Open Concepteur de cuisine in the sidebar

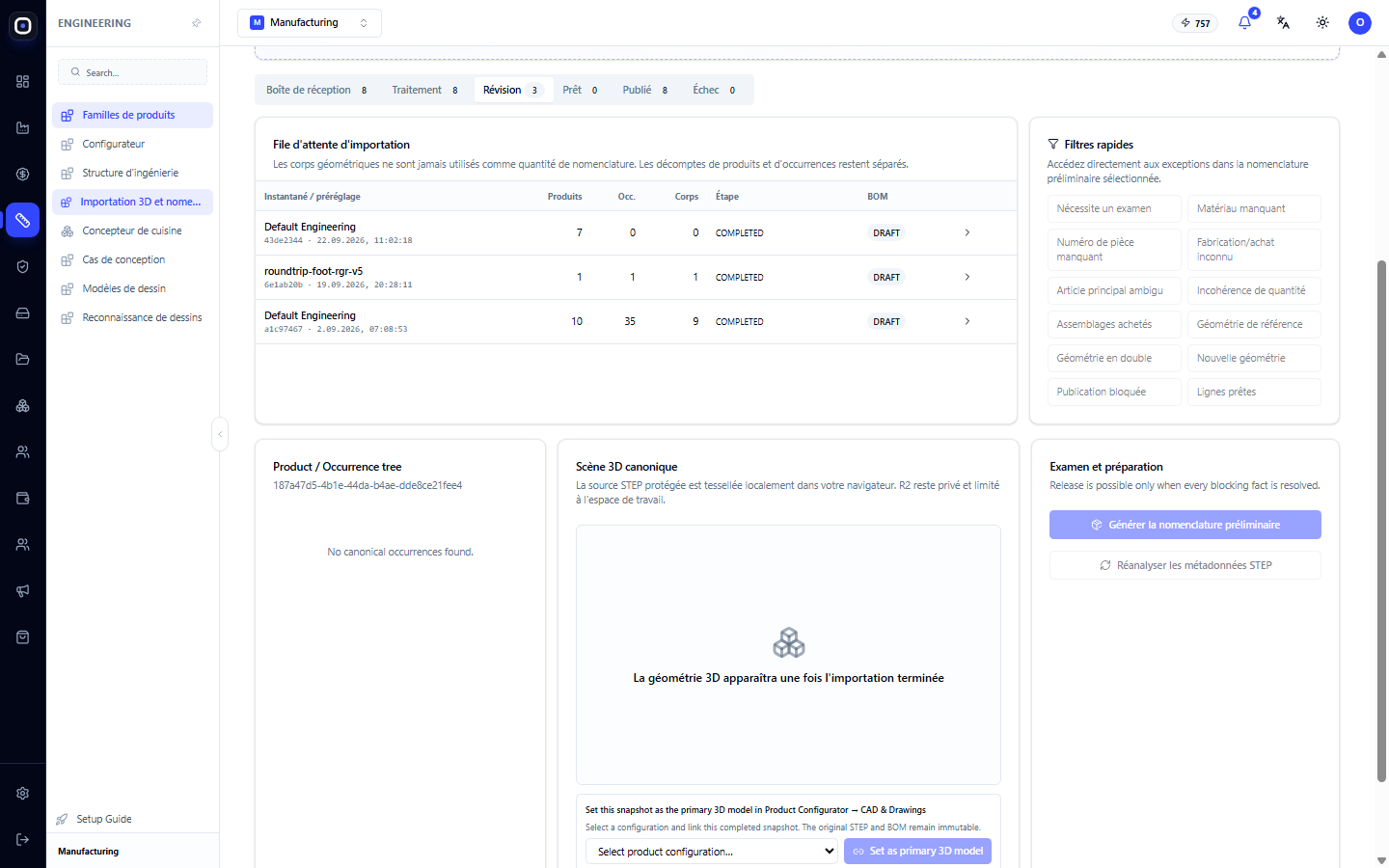click(x=132, y=231)
